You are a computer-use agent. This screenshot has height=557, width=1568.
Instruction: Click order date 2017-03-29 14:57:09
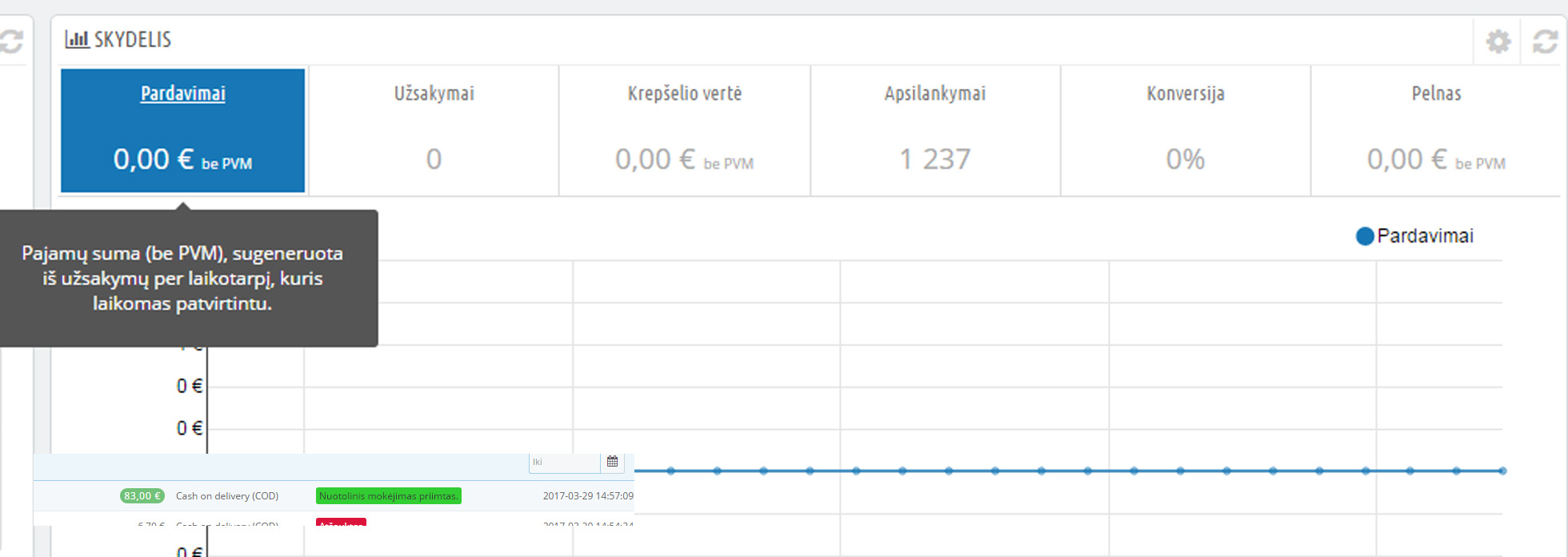(x=588, y=496)
